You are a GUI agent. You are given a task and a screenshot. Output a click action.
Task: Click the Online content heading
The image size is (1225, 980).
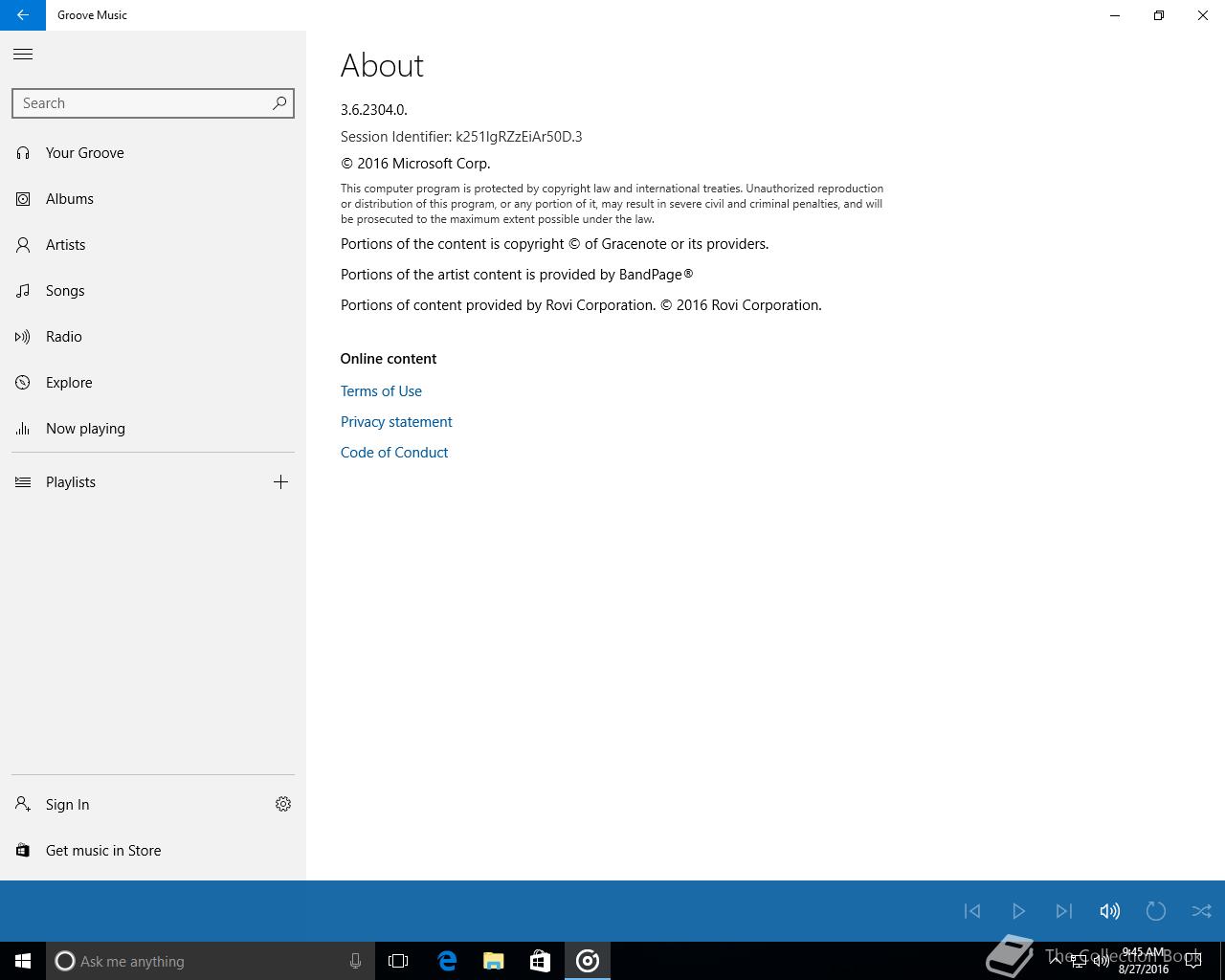click(389, 359)
